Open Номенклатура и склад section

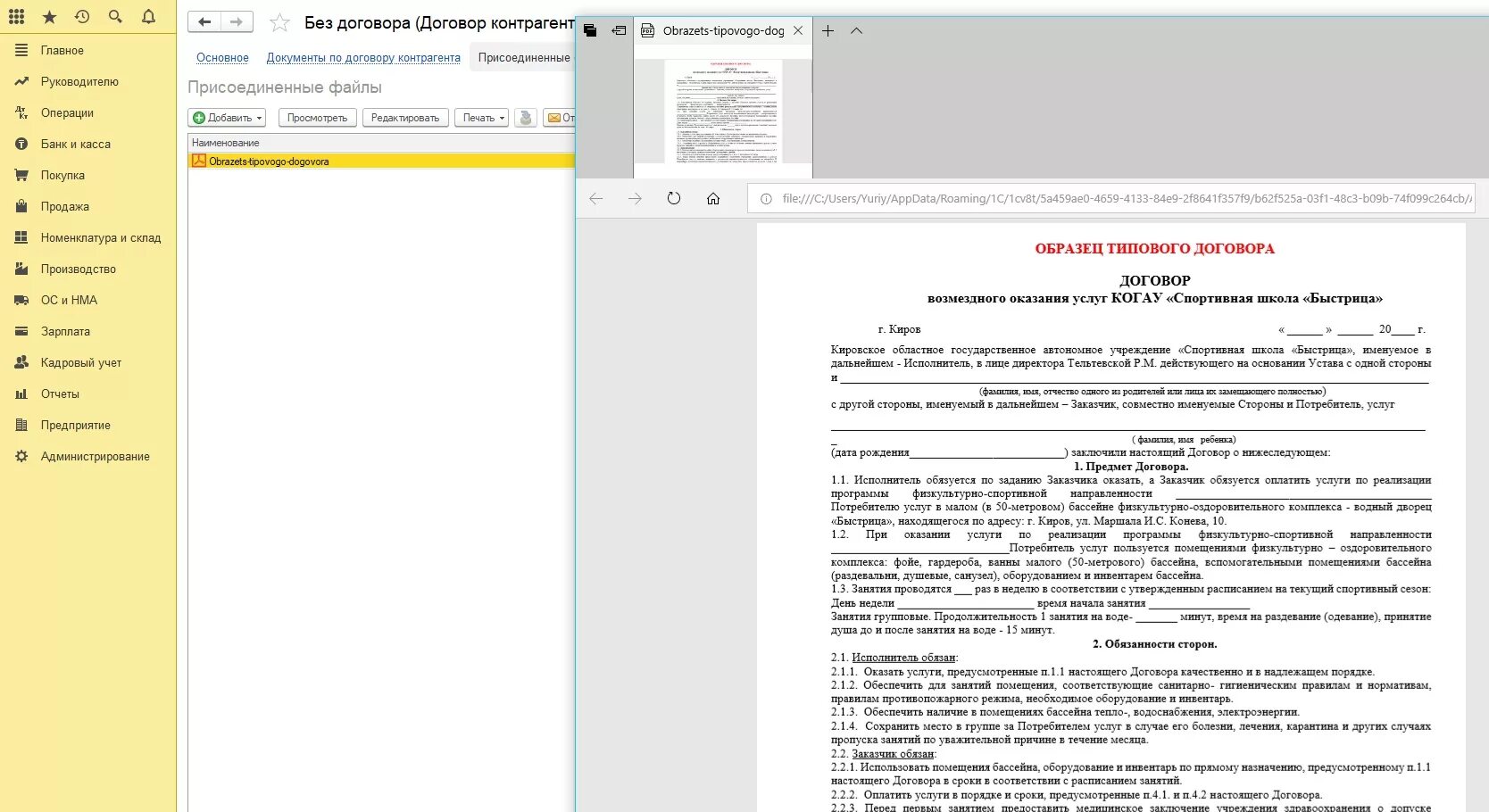click(x=101, y=238)
